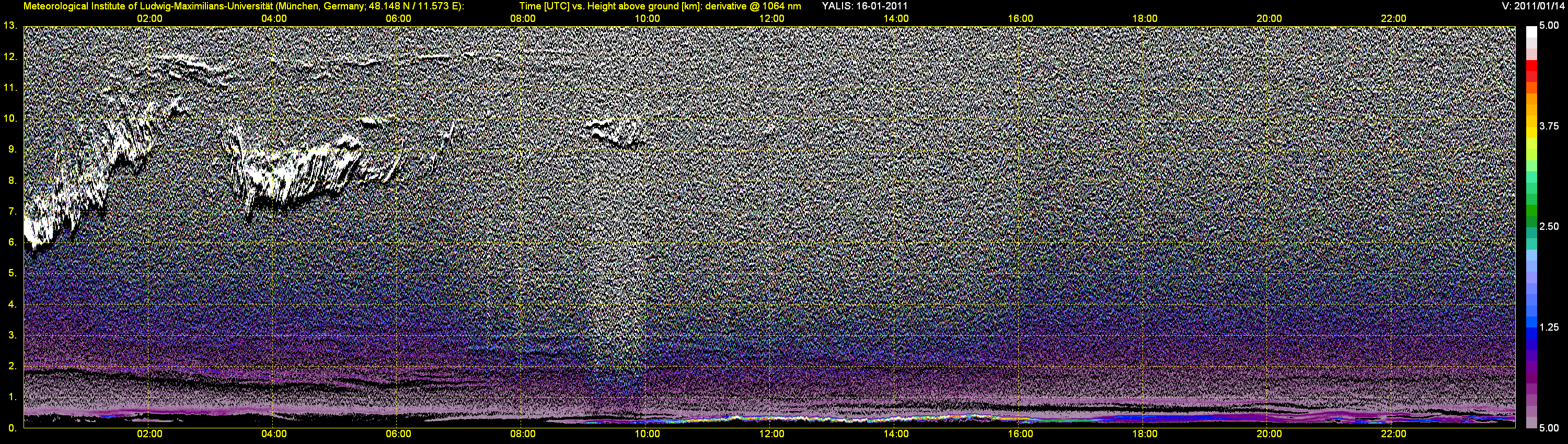
Task: Click the 08:00 label on the bottom time axis
Action: coord(523,434)
